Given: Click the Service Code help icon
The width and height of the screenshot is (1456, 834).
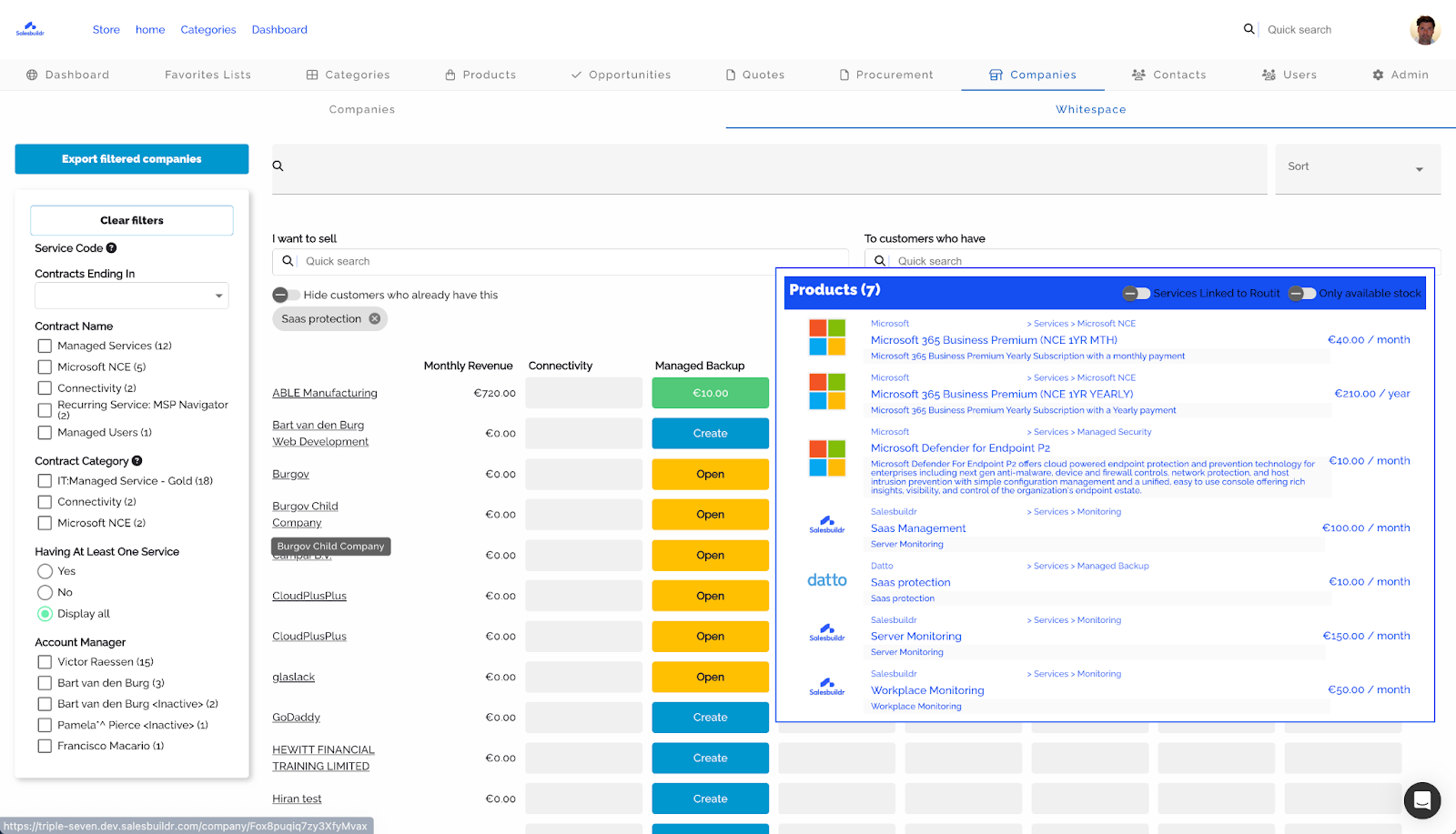Looking at the screenshot, I should pos(111,248).
